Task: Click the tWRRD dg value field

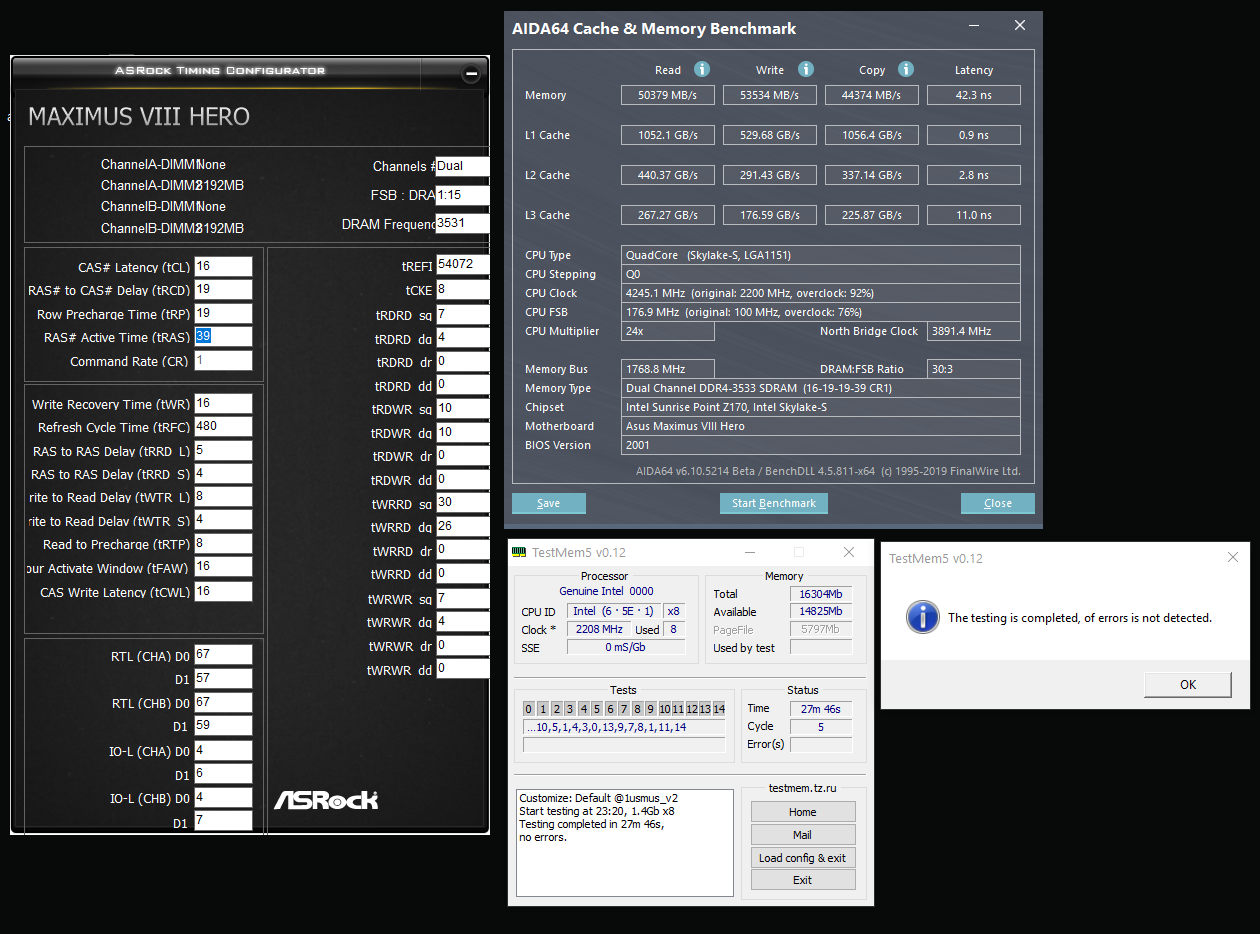Action: (463, 526)
